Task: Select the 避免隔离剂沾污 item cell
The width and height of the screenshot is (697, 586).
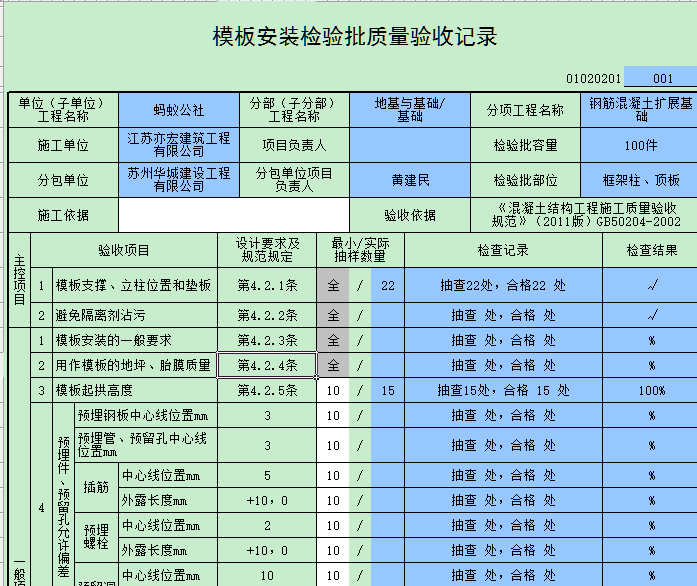Action: 135,315
